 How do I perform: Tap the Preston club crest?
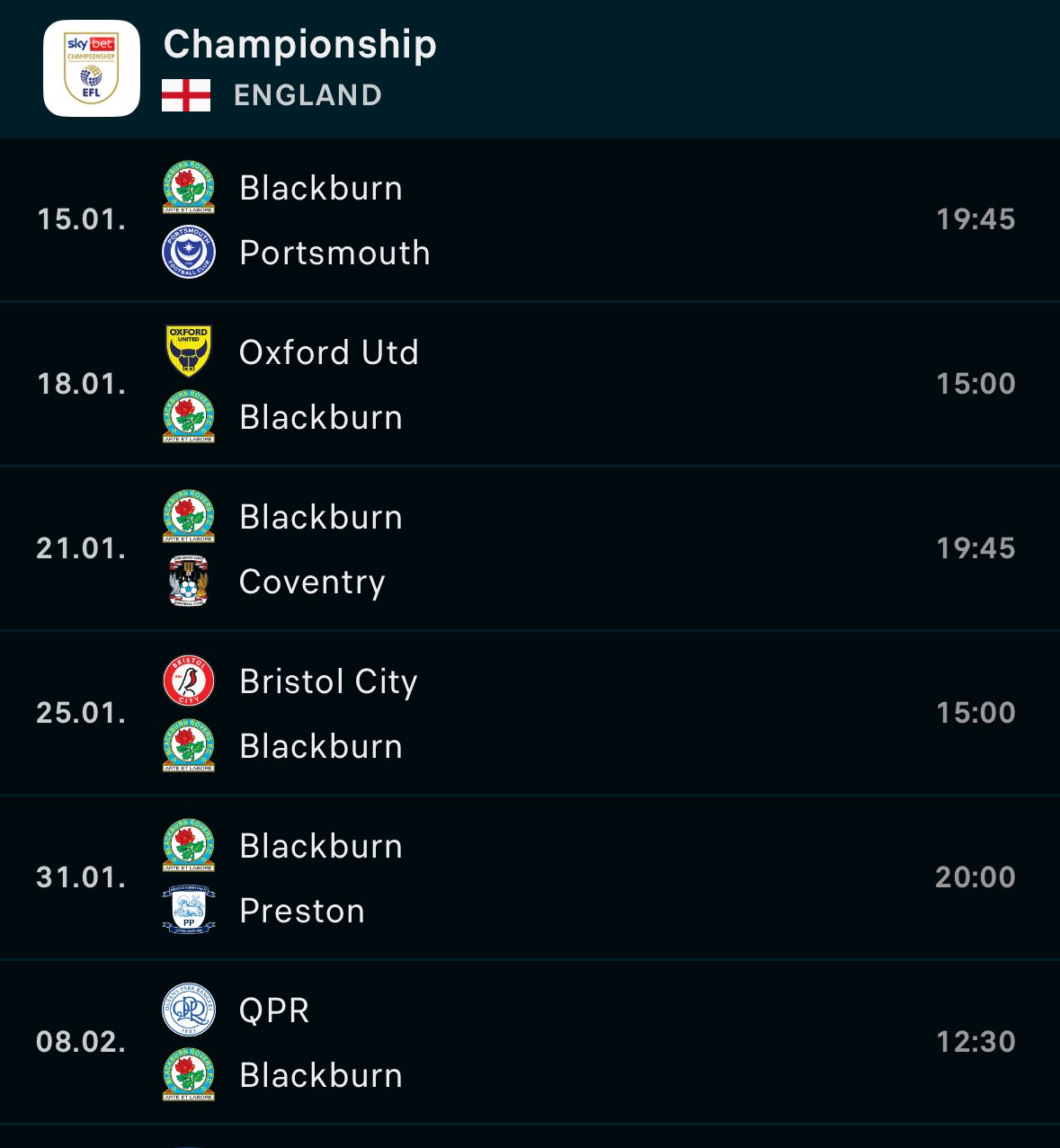(189, 910)
